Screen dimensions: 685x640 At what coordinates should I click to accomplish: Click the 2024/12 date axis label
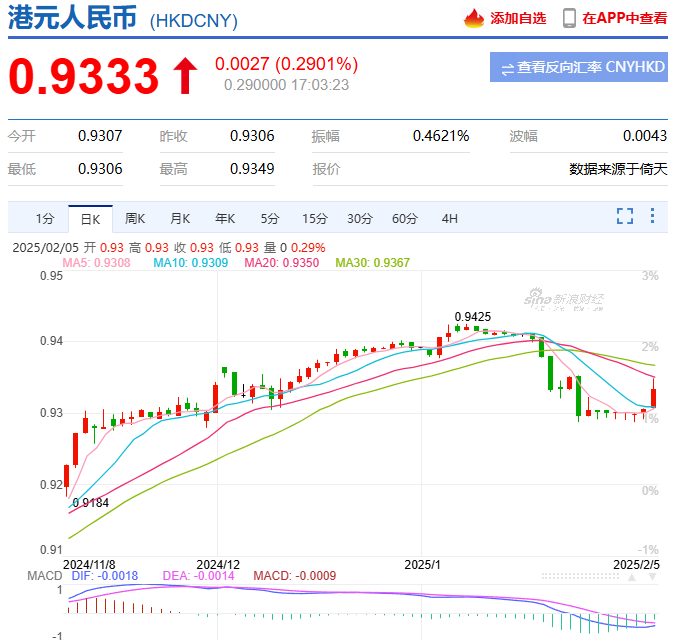(218, 564)
